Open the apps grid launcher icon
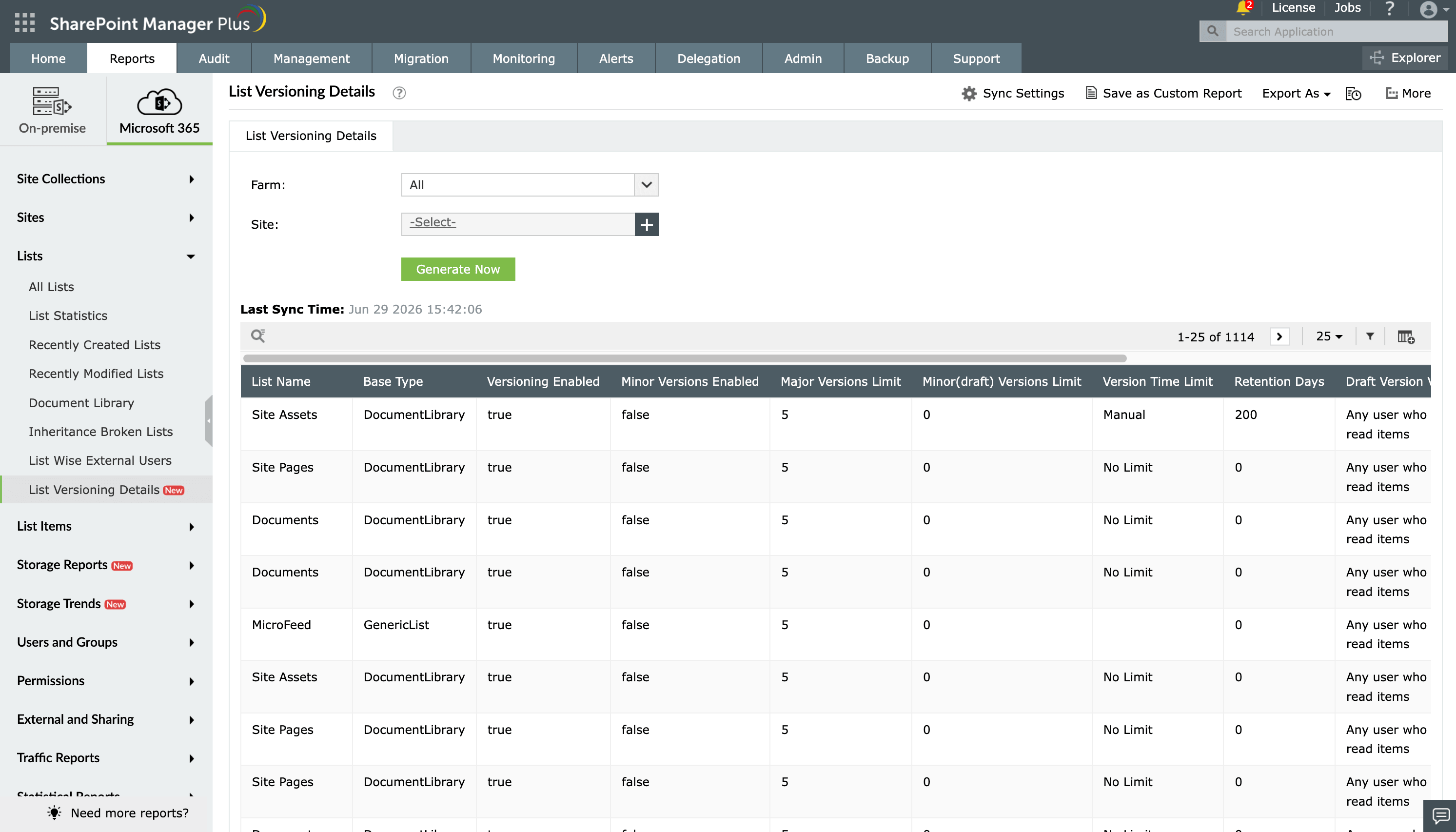Viewport: 1456px width, 832px height. (24, 23)
